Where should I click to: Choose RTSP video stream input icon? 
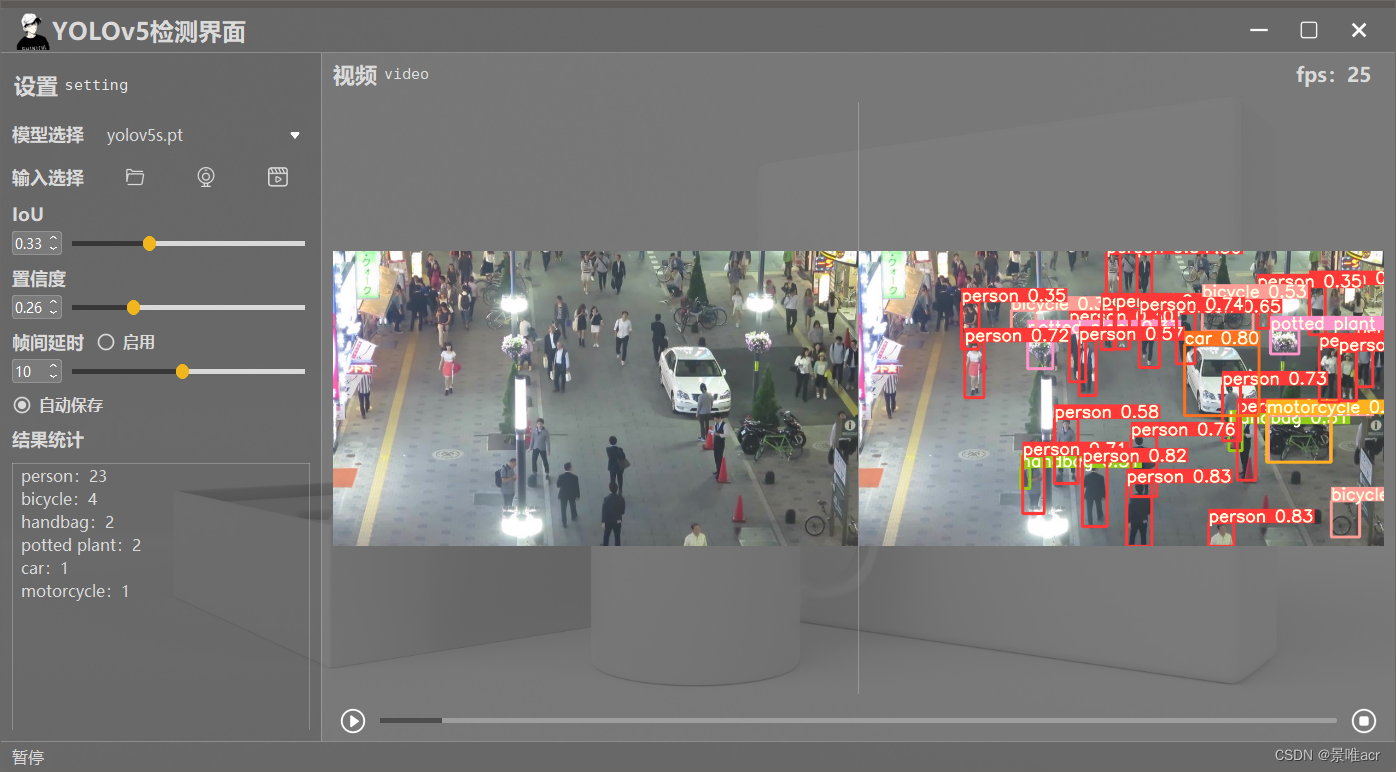(x=278, y=178)
